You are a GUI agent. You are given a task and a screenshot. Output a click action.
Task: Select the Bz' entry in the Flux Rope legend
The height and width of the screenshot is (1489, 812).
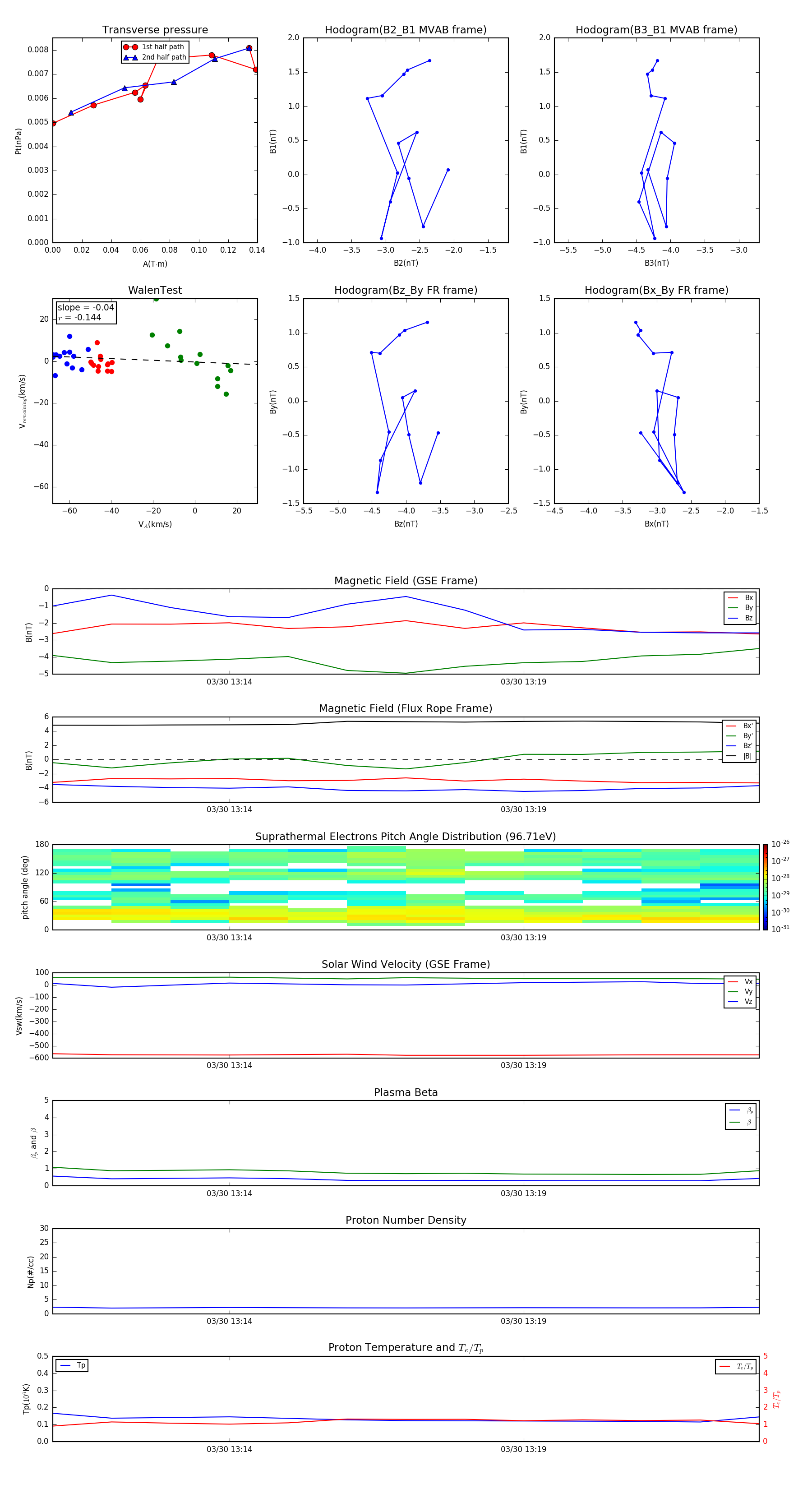[x=740, y=746]
